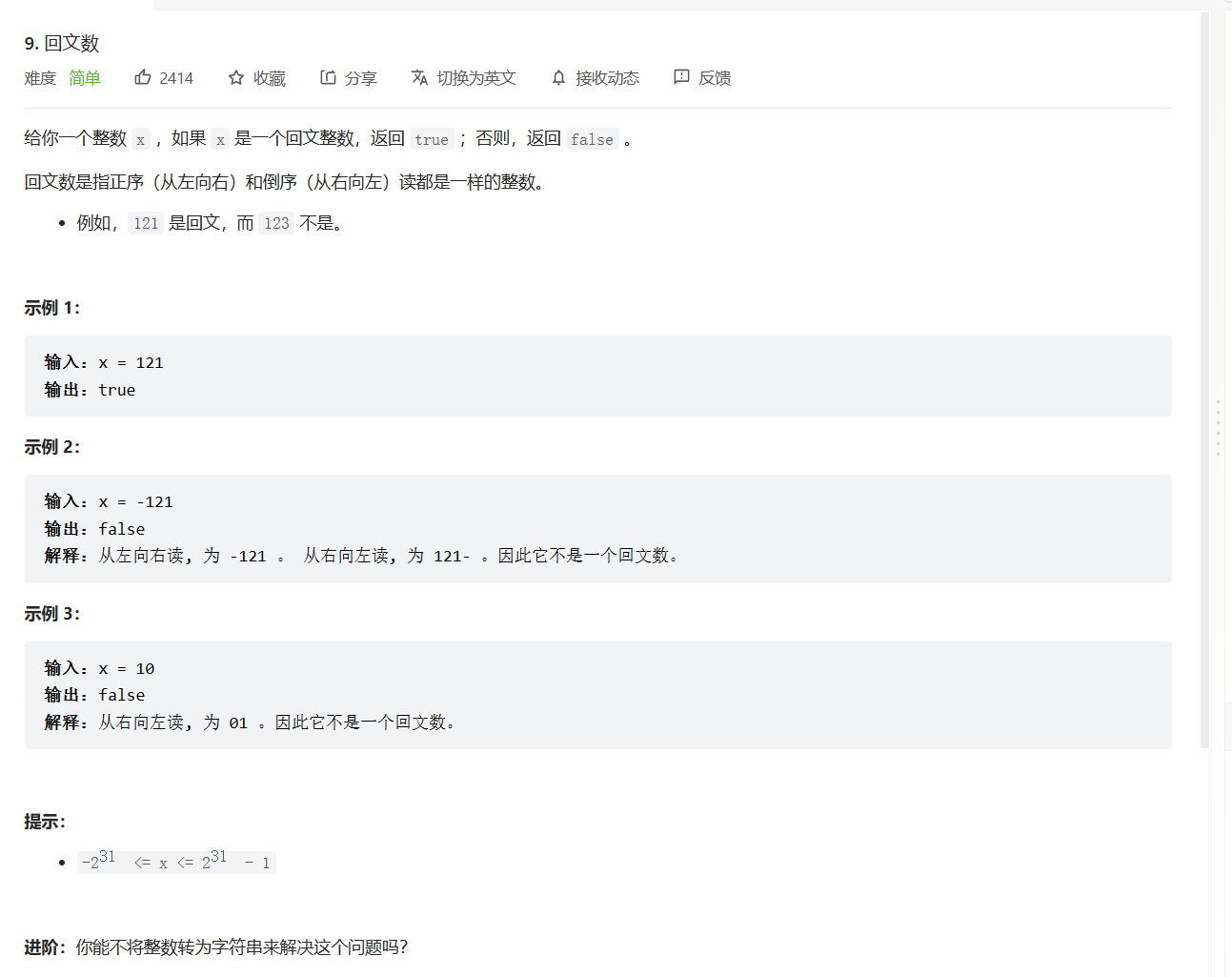
Task: Toggle 接收动态 notification subscription
Action: pos(607,78)
